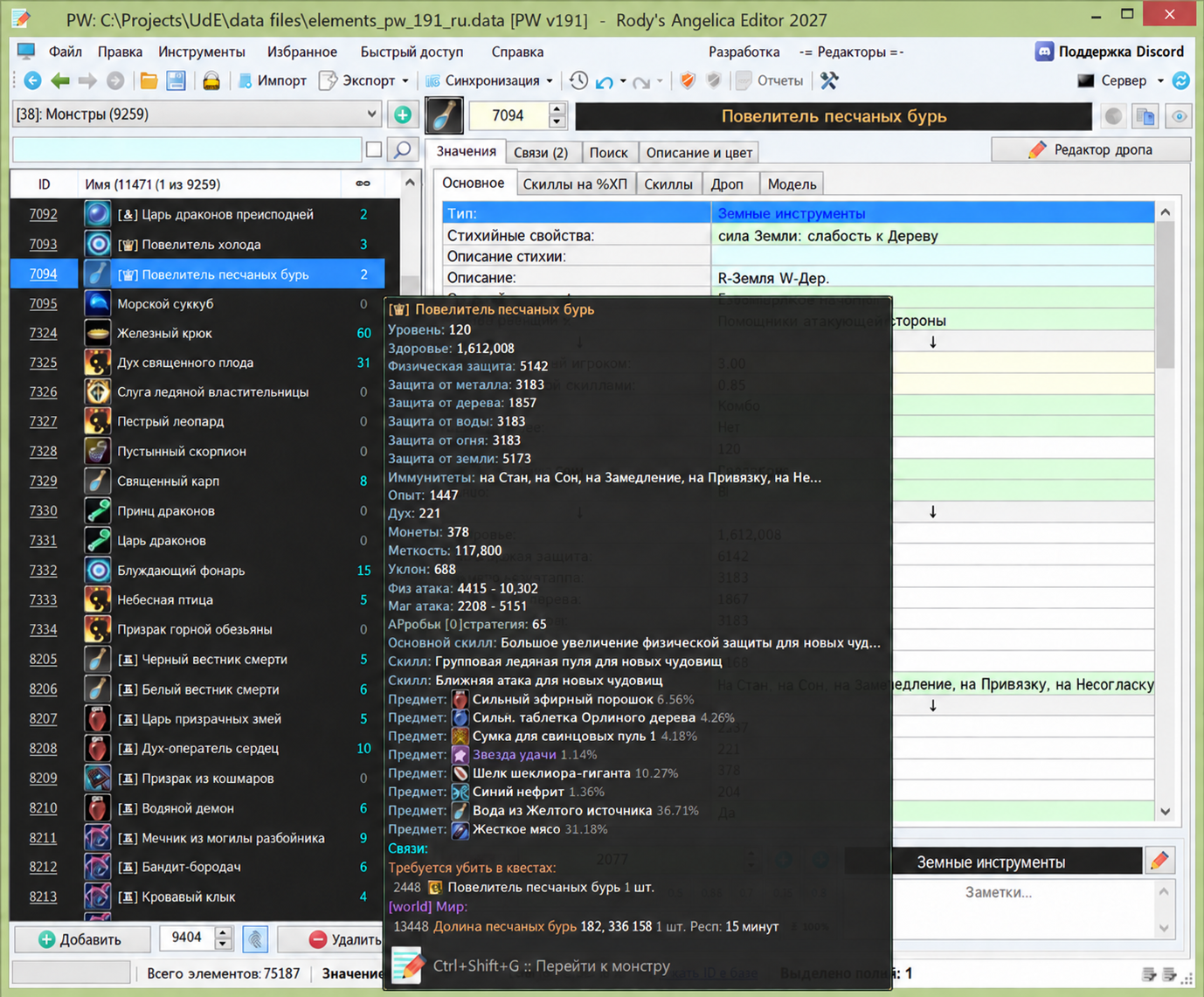Open the history clock icon
The width and height of the screenshot is (1204, 997).
[578, 81]
